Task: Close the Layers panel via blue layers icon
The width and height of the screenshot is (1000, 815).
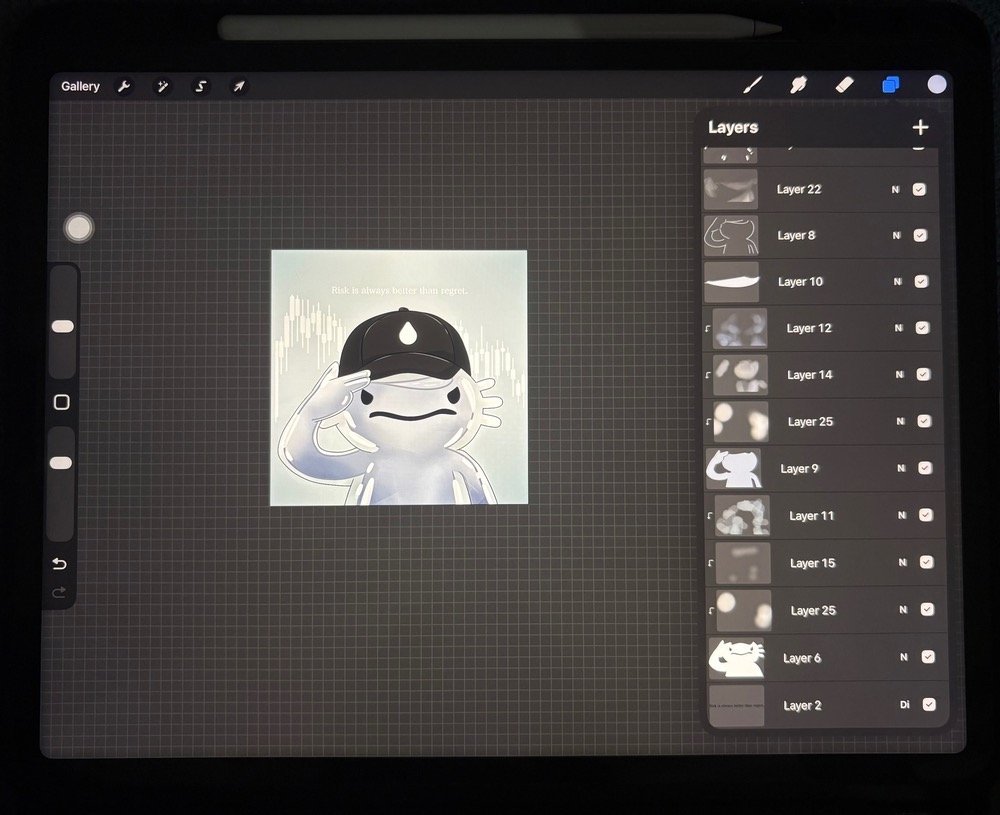Action: click(890, 85)
